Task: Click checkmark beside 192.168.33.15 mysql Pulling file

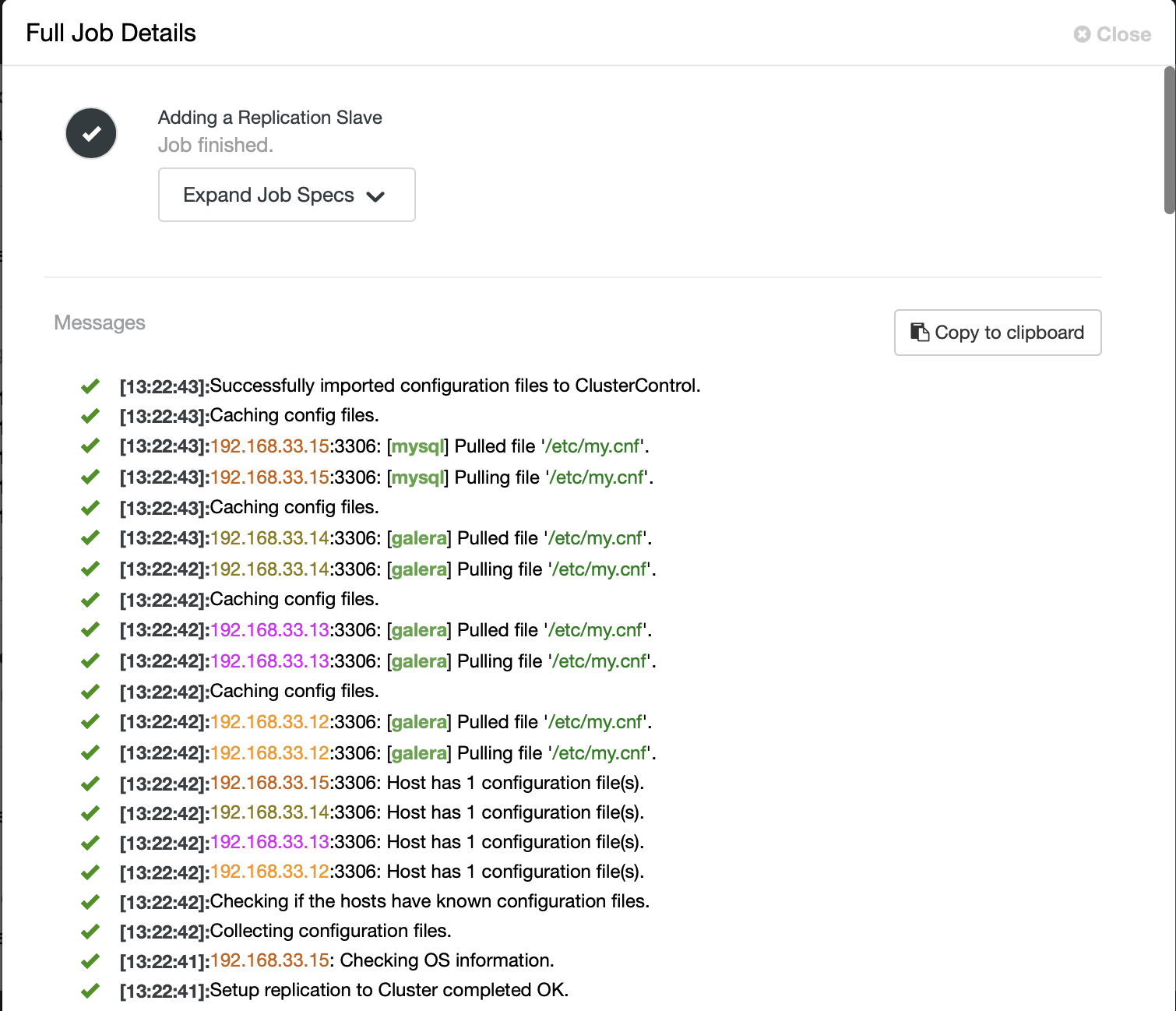Action: click(x=90, y=477)
